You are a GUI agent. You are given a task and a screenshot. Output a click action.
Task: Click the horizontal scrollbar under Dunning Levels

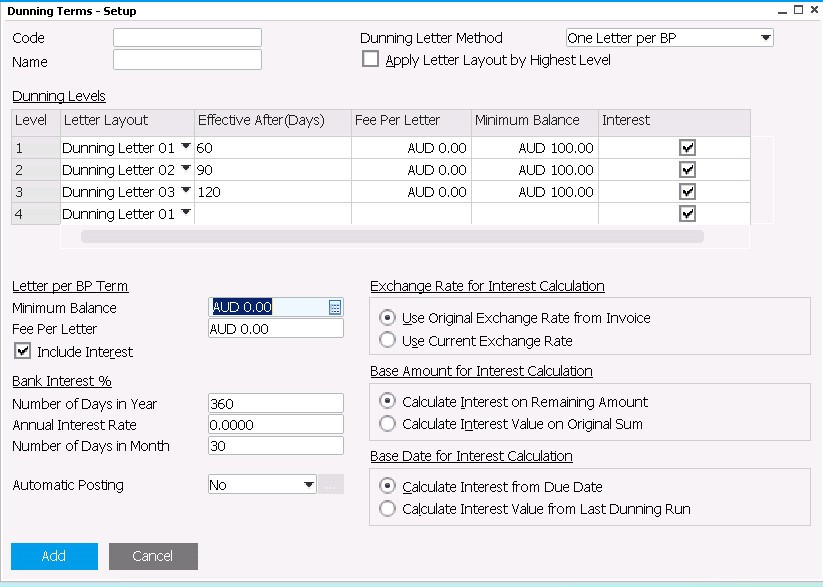tap(392, 237)
